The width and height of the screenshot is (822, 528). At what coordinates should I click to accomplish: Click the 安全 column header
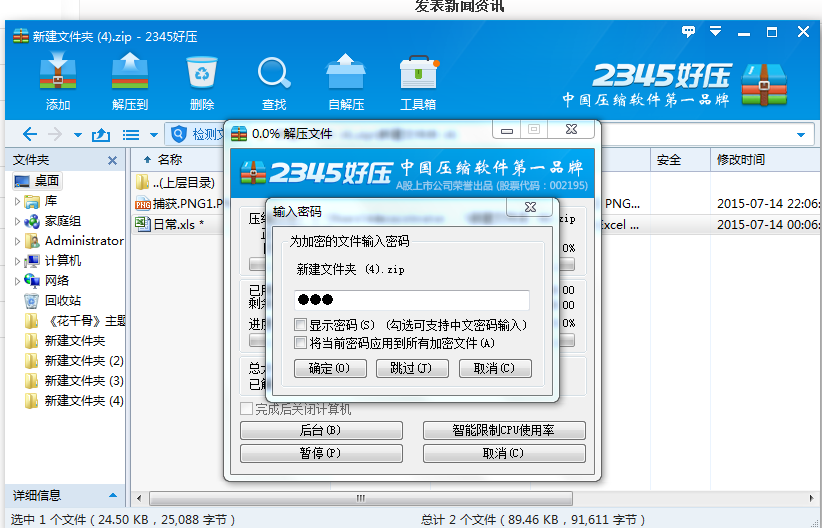coord(680,160)
